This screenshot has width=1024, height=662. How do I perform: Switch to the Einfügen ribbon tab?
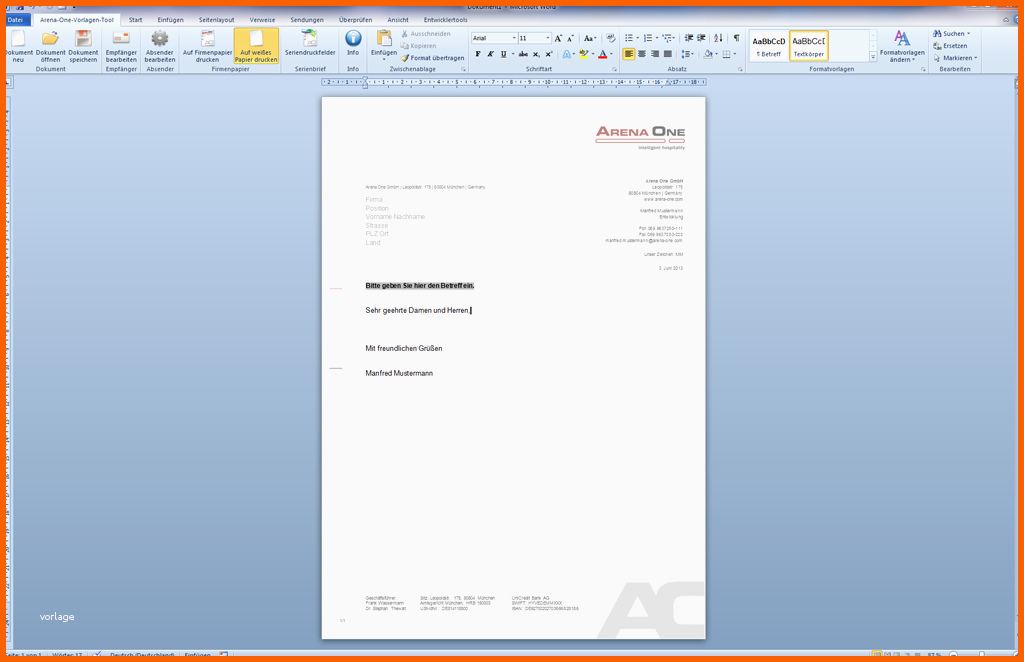click(x=170, y=20)
